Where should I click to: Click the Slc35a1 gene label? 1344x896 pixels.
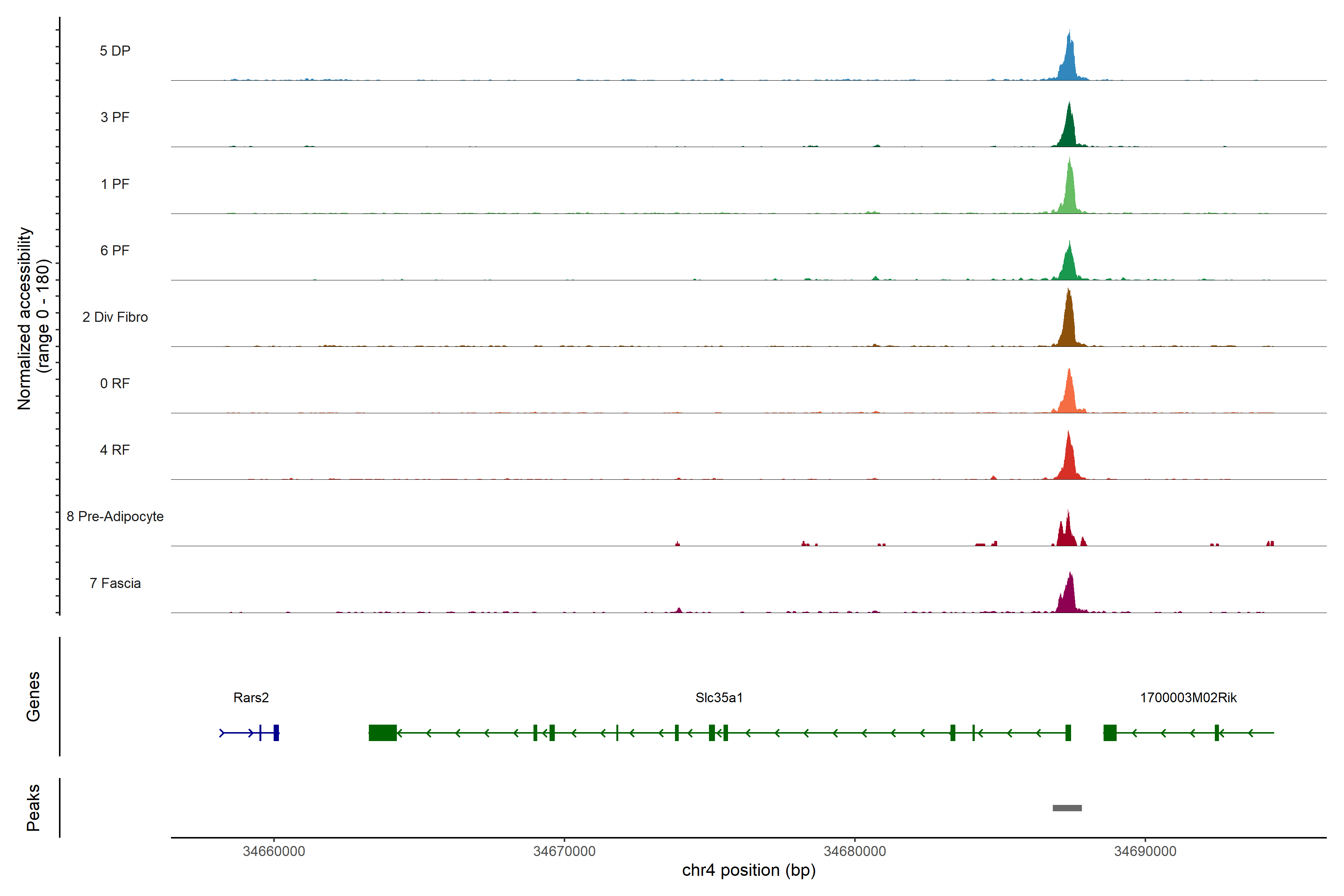(719, 698)
